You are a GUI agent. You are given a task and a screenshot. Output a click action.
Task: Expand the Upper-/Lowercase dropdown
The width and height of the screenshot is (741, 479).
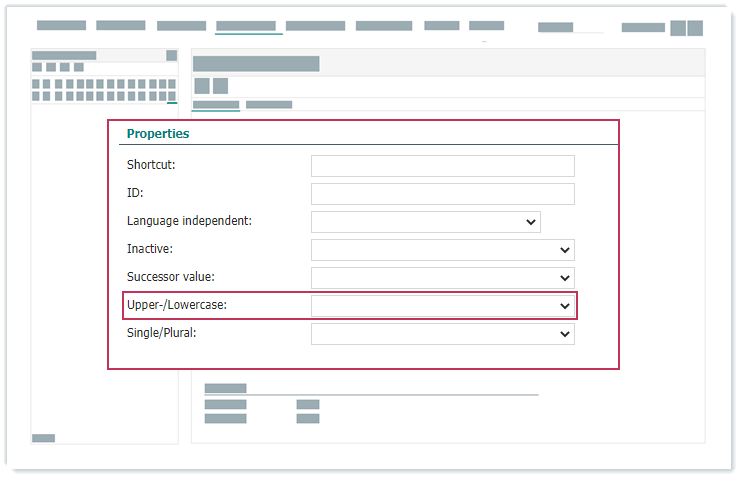[442, 306]
